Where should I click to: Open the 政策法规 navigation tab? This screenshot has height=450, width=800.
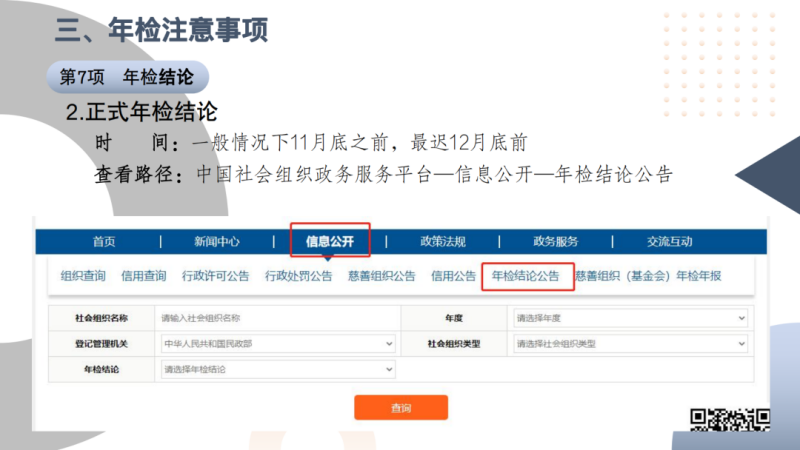(443, 242)
